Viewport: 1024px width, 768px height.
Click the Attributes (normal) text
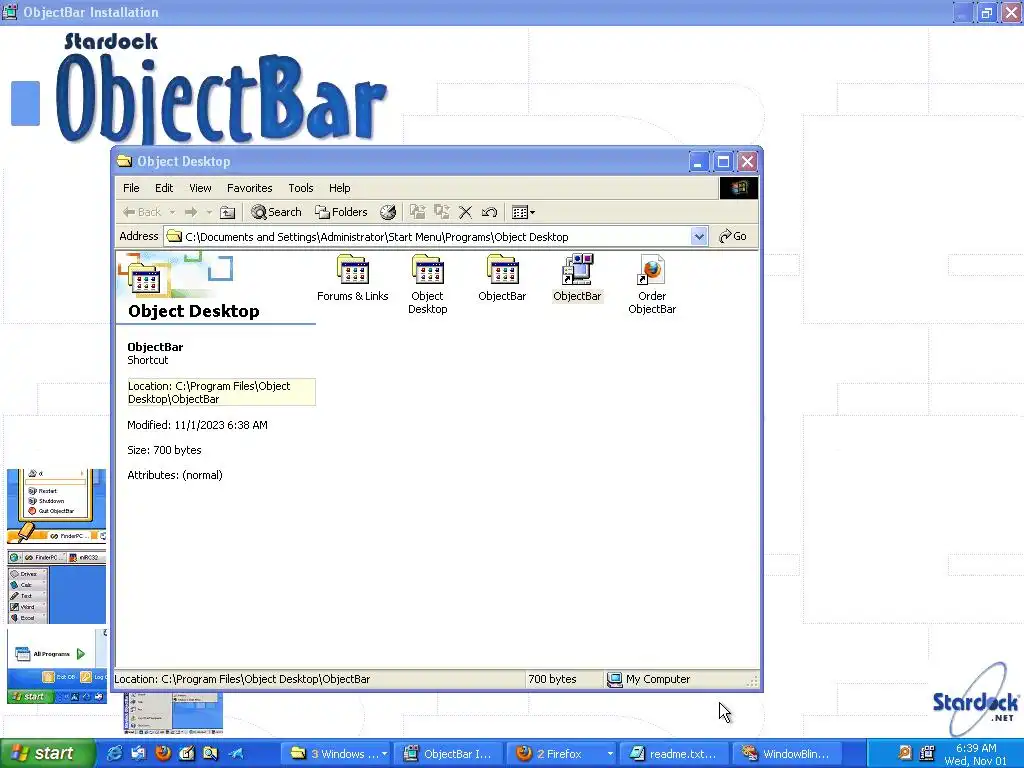(x=175, y=475)
